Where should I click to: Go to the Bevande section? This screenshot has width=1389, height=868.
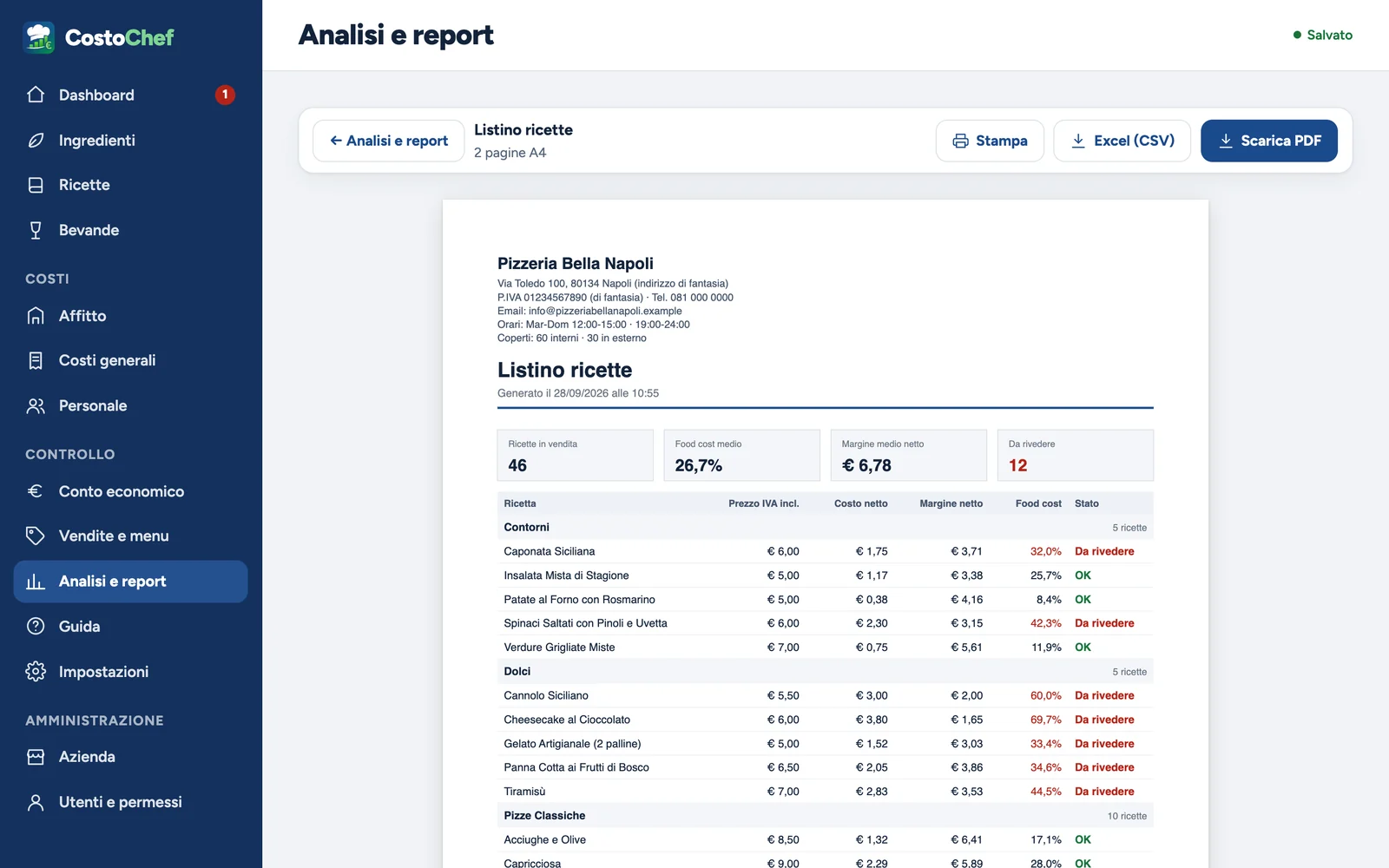coord(131,230)
